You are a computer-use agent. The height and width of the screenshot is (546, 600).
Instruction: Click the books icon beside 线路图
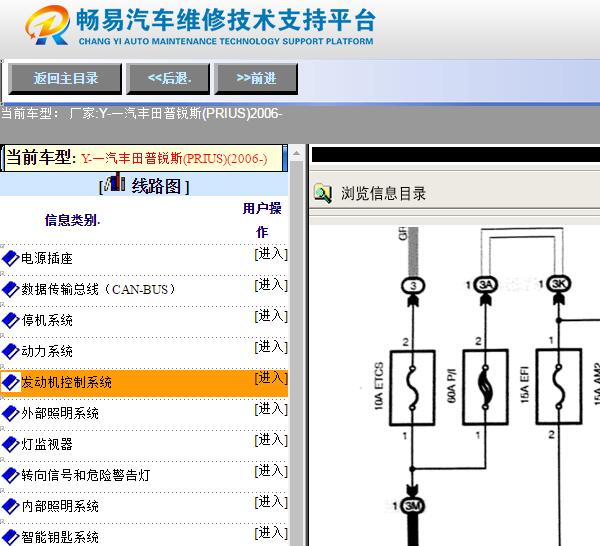115,182
